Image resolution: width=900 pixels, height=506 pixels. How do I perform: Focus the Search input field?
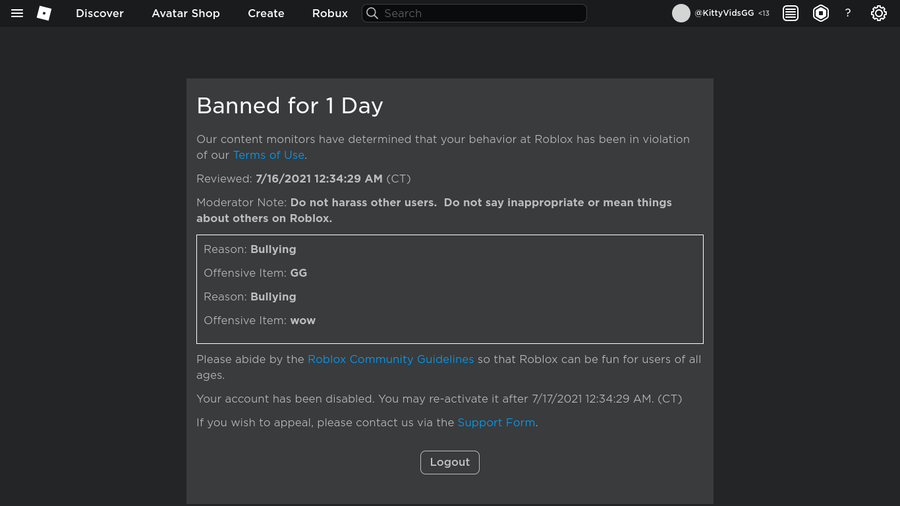(480, 13)
